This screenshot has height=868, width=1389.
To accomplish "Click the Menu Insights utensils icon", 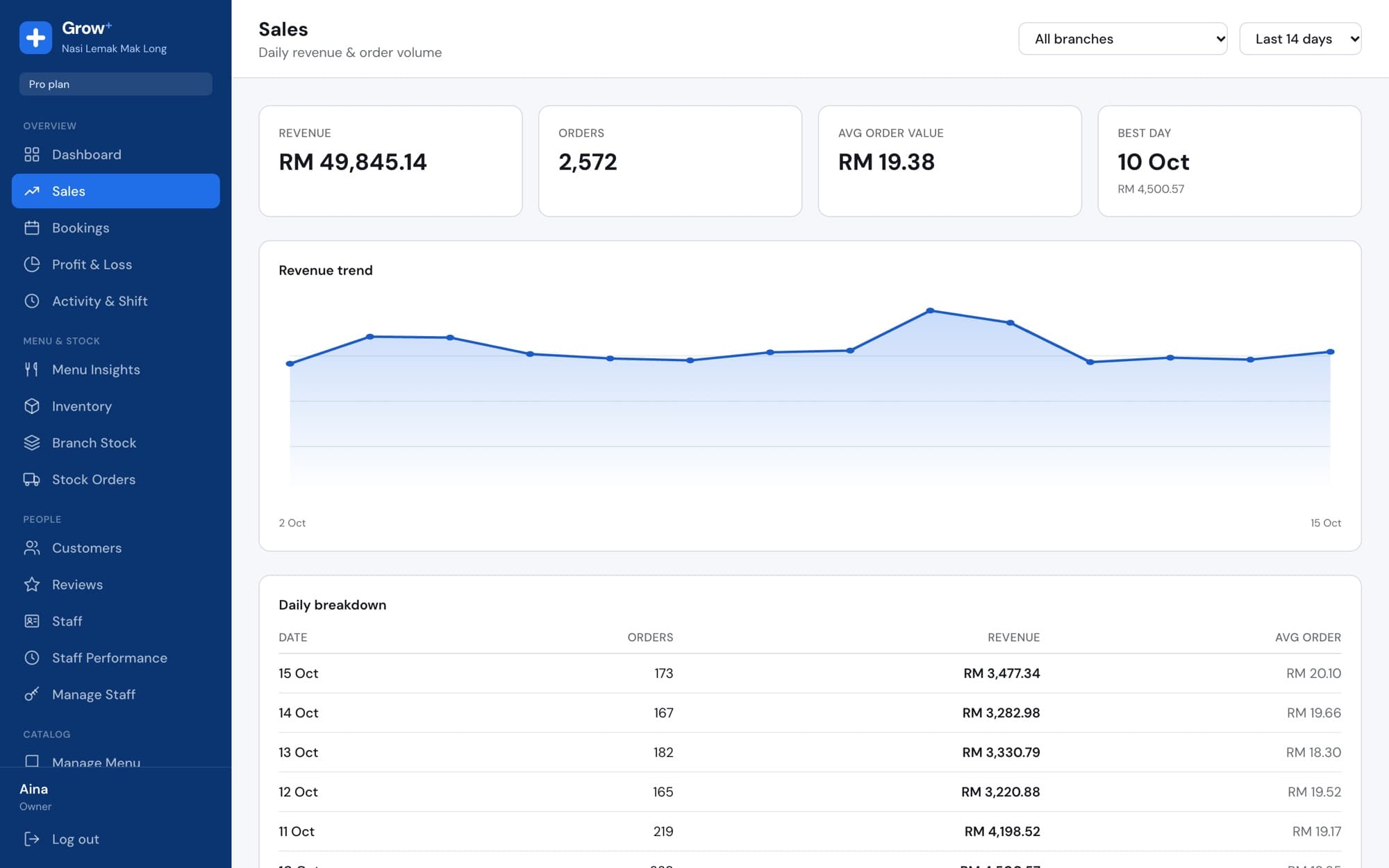I will click(x=32, y=369).
